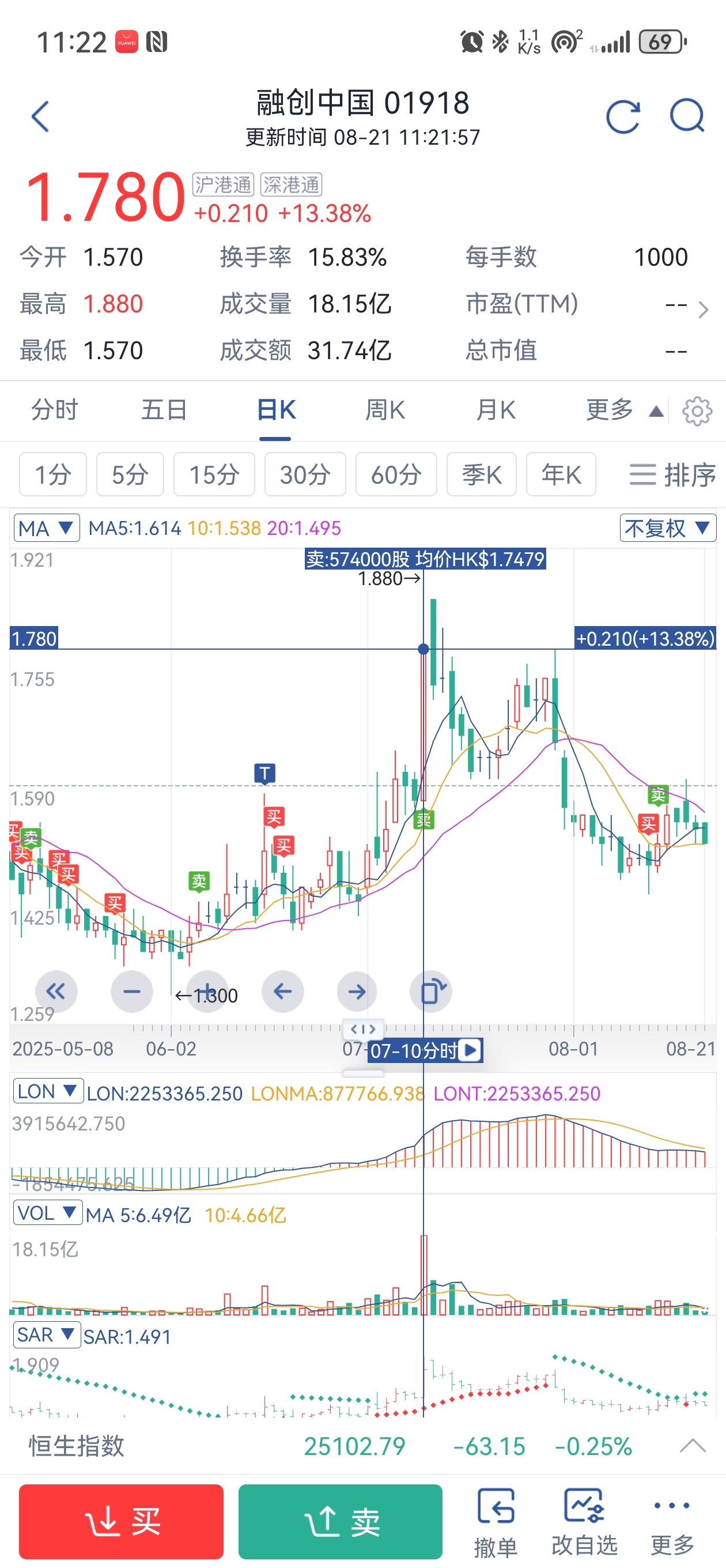The image size is (726, 1568).
Task: Select the 5分 interval
Action: click(x=130, y=474)
